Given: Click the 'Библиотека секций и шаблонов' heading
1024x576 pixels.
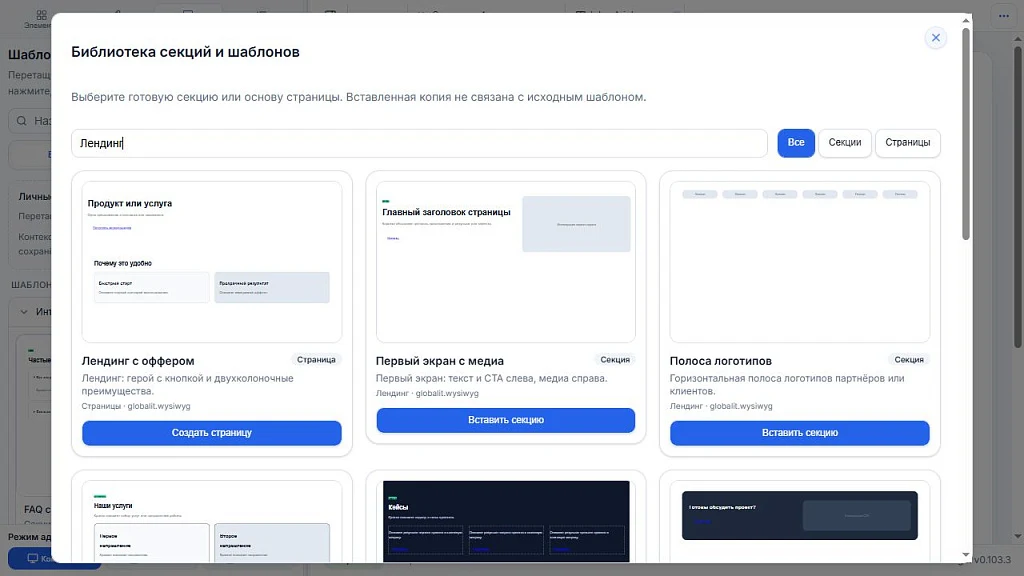Looking at the screenshot, I should [x=185, y=52].
